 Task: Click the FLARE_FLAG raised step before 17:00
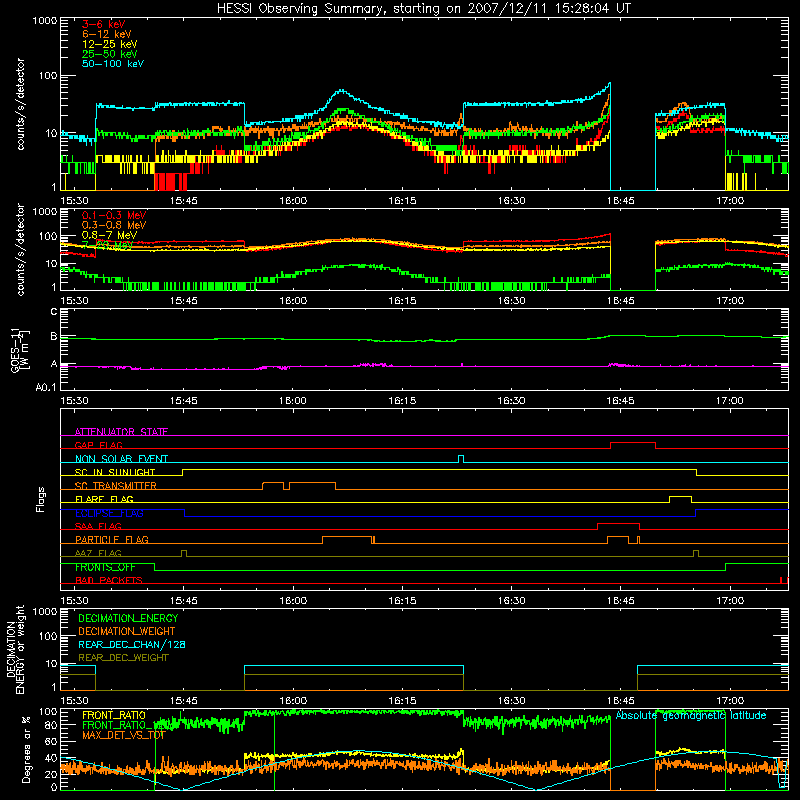[680, 497]
